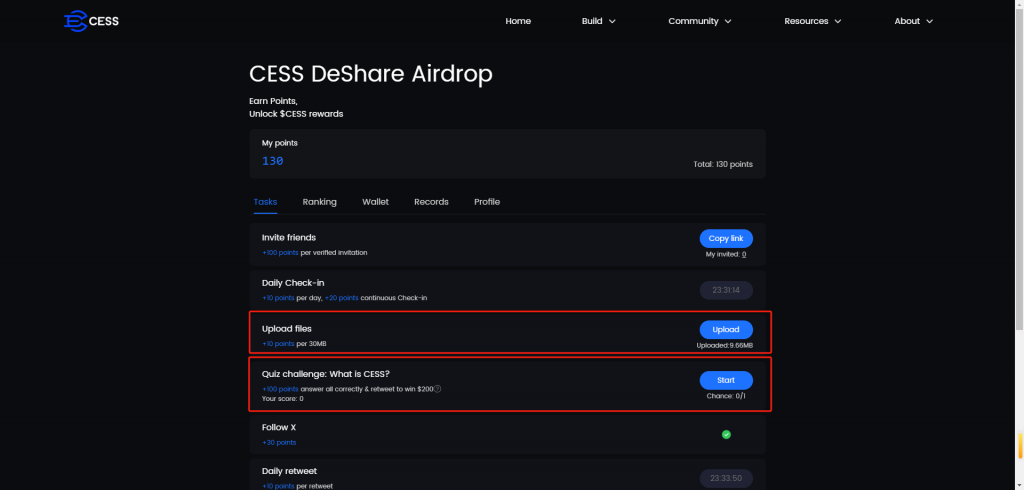Viewport: 1024px width, 490px height.
Task: Click the Chance: 0/1 text
Action: tap(726, 395)
